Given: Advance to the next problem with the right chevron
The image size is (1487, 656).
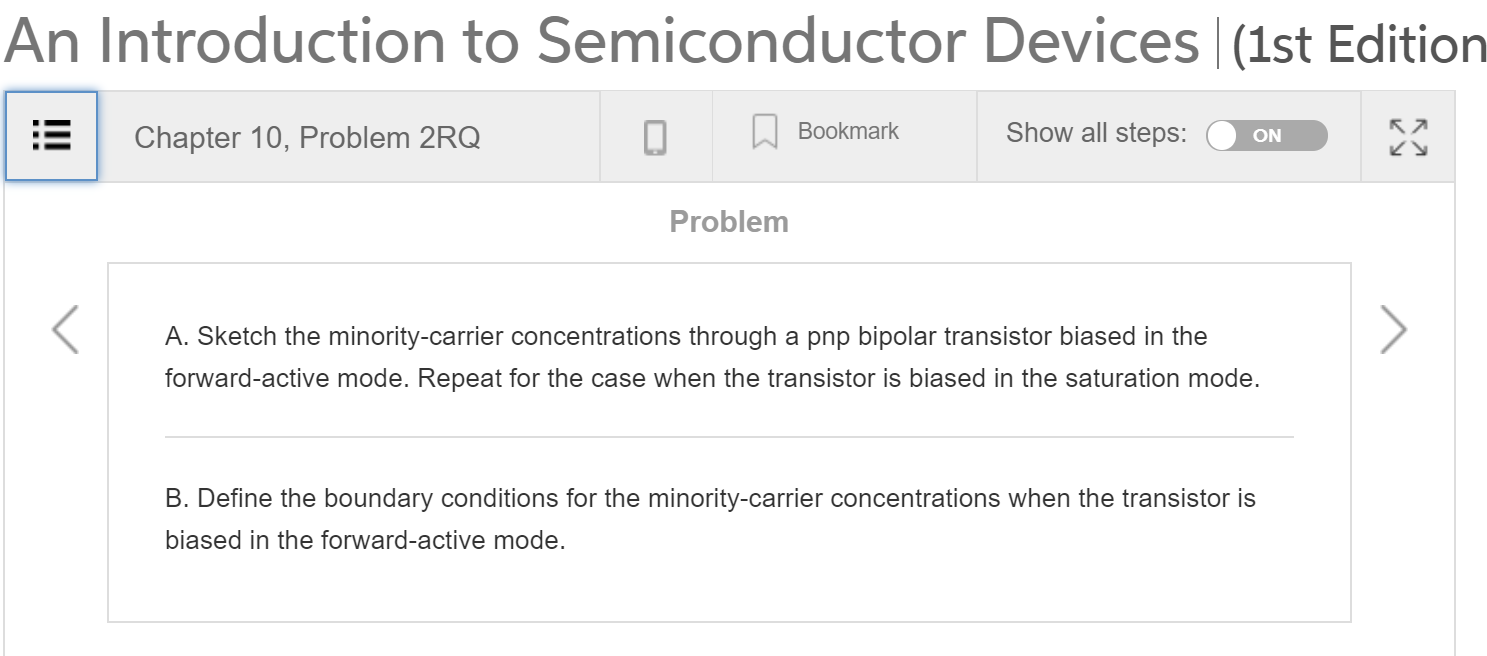Looking at the screenshot, I should 1393,328.
